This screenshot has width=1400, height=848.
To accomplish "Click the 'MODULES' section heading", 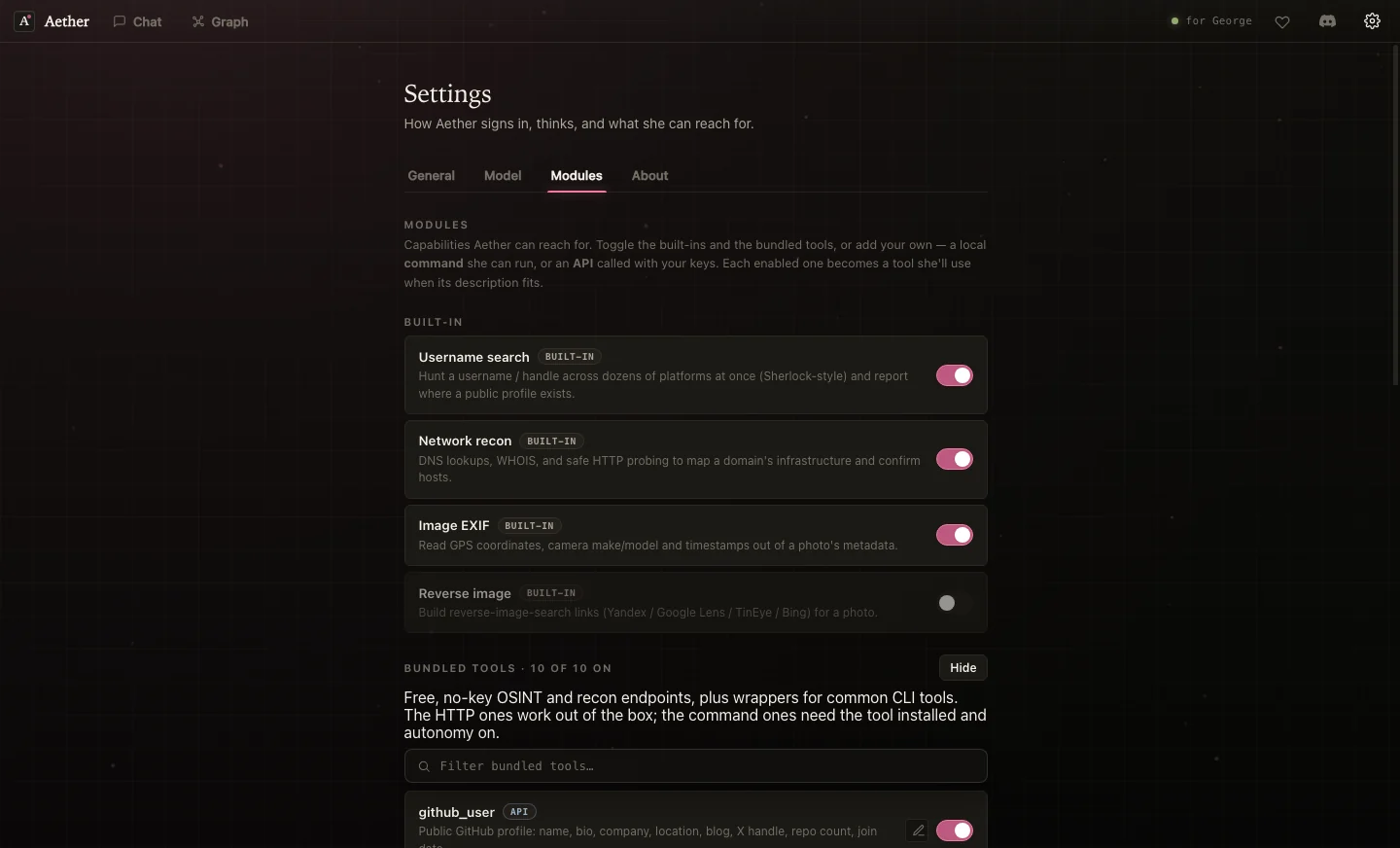I will click(x=437, y=225).
